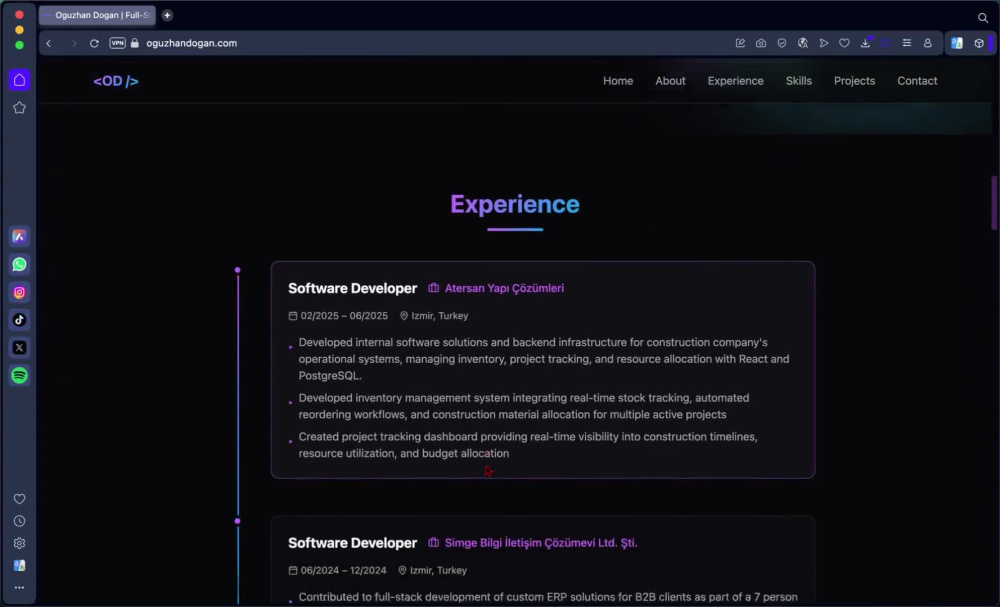Click the sidebar home icon
This screenshot has height=607, width=1000.
click(20, 80)
